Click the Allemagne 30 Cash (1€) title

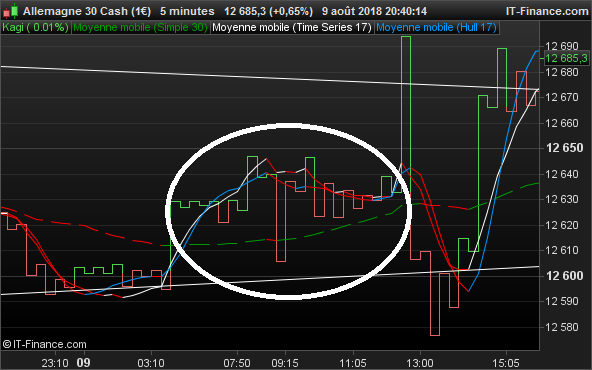(87, 11)
